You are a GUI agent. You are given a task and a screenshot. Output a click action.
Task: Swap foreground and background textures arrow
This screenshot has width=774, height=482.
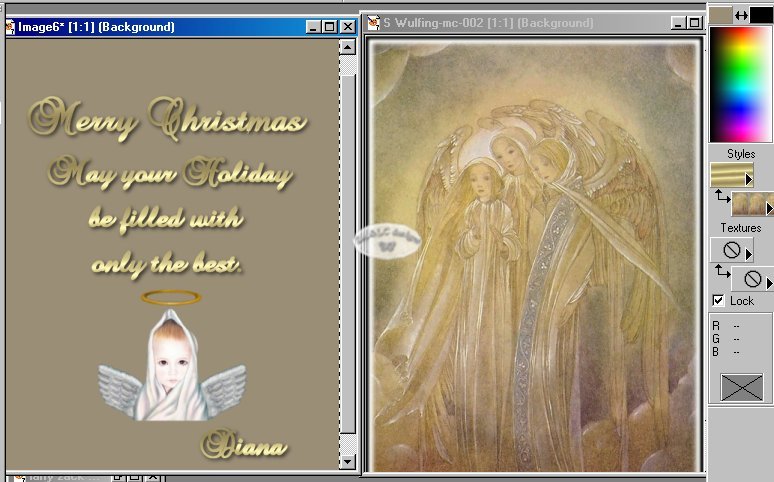[x=722, y=271]
